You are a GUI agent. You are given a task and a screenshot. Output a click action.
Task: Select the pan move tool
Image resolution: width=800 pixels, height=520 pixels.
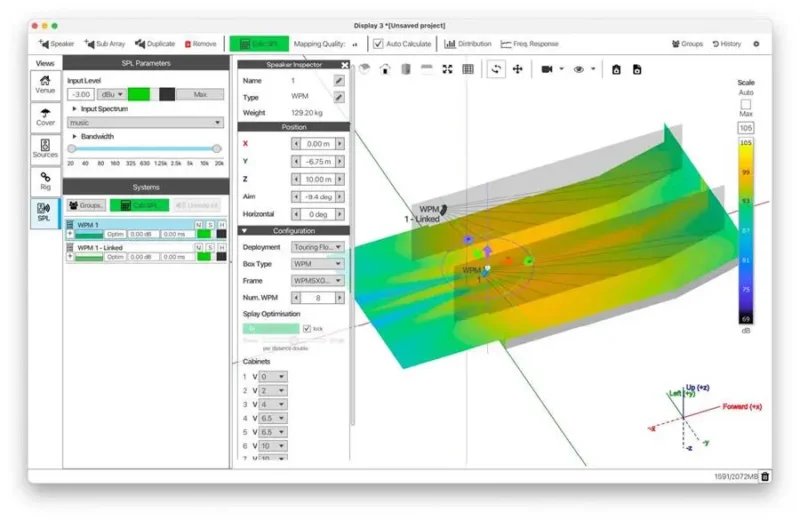[518, 69]
